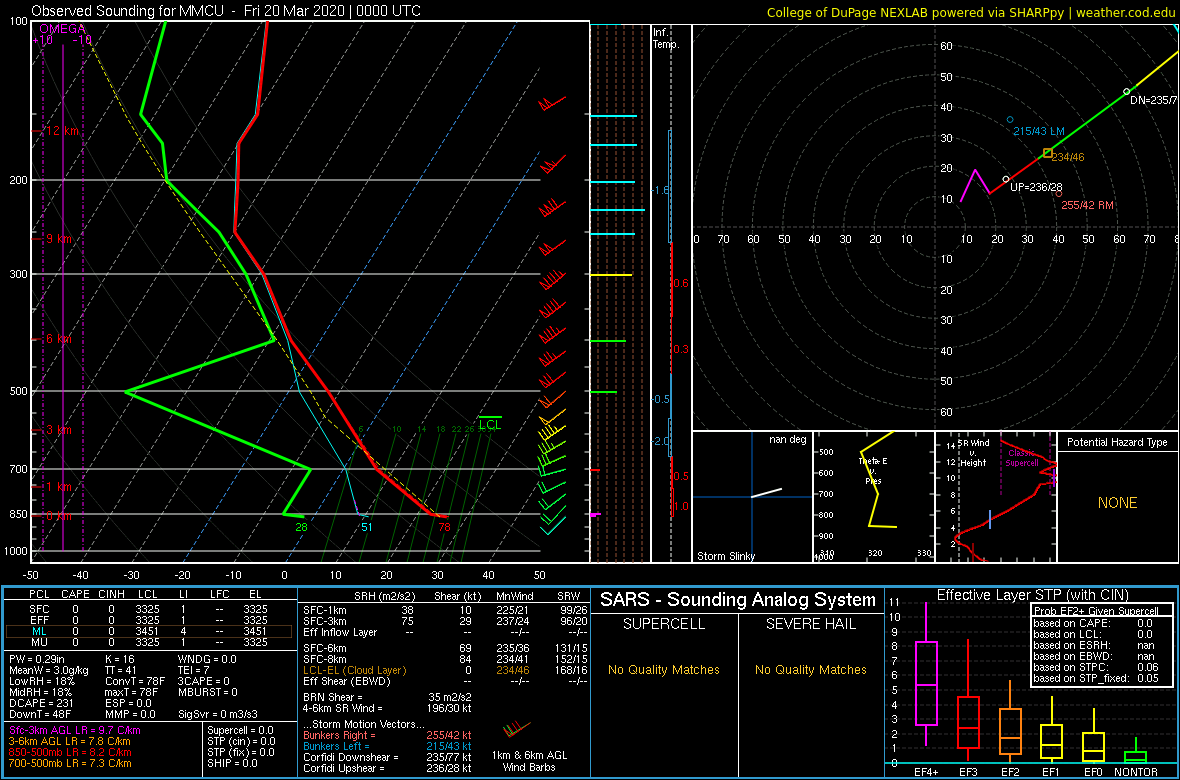Click the 'Storm Slinky' panel label
Viewport: 1180px width, 780px height.
pos(724,556)
